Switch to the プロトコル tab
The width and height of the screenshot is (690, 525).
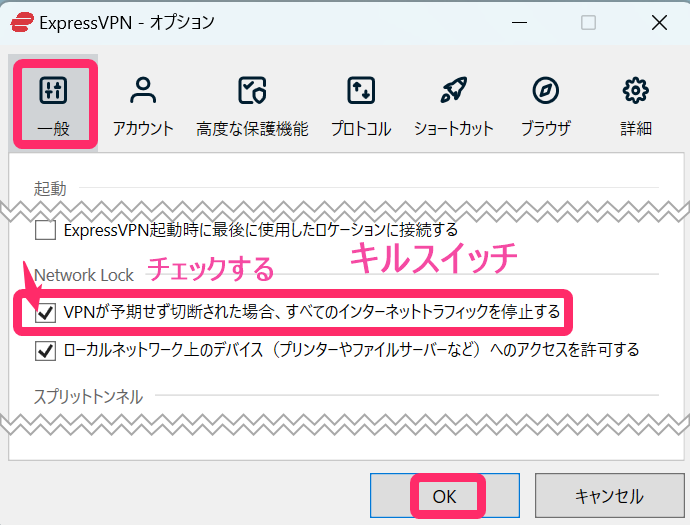point(361,106)
